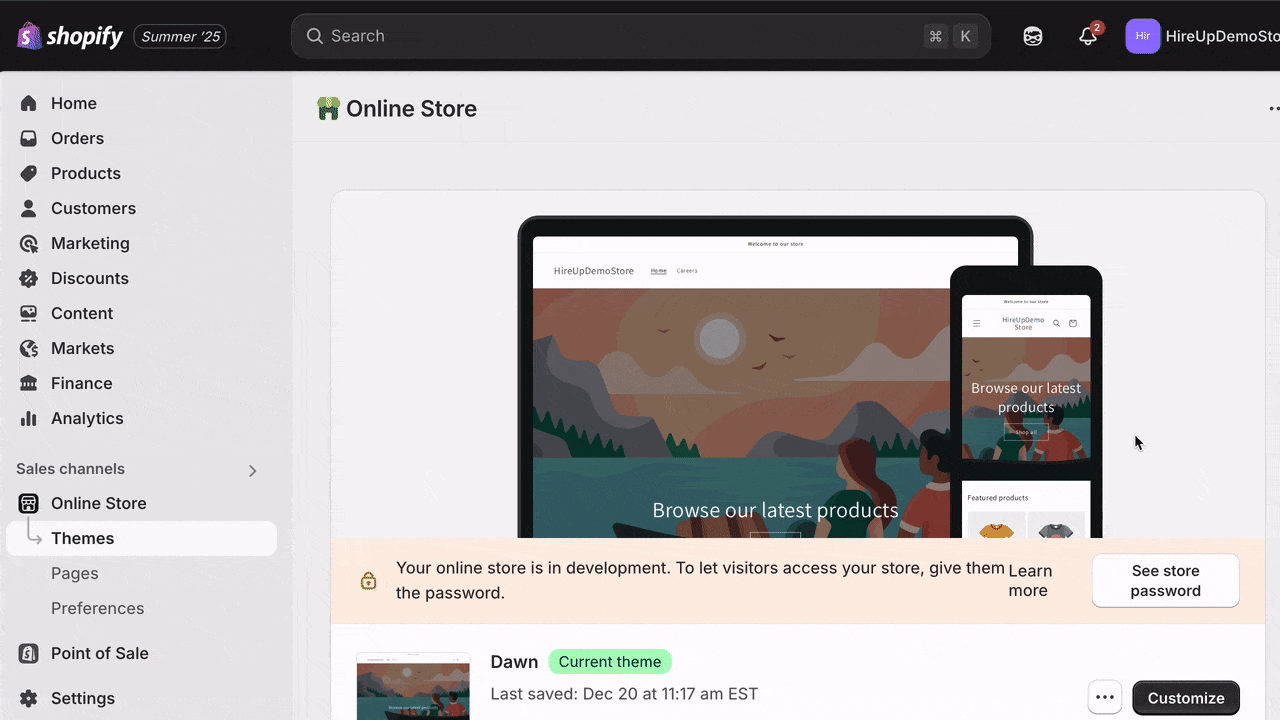This screenshot has height=720, width=1280.
Task: Expand the Sales channels chevron
Action: pos(252,470)
